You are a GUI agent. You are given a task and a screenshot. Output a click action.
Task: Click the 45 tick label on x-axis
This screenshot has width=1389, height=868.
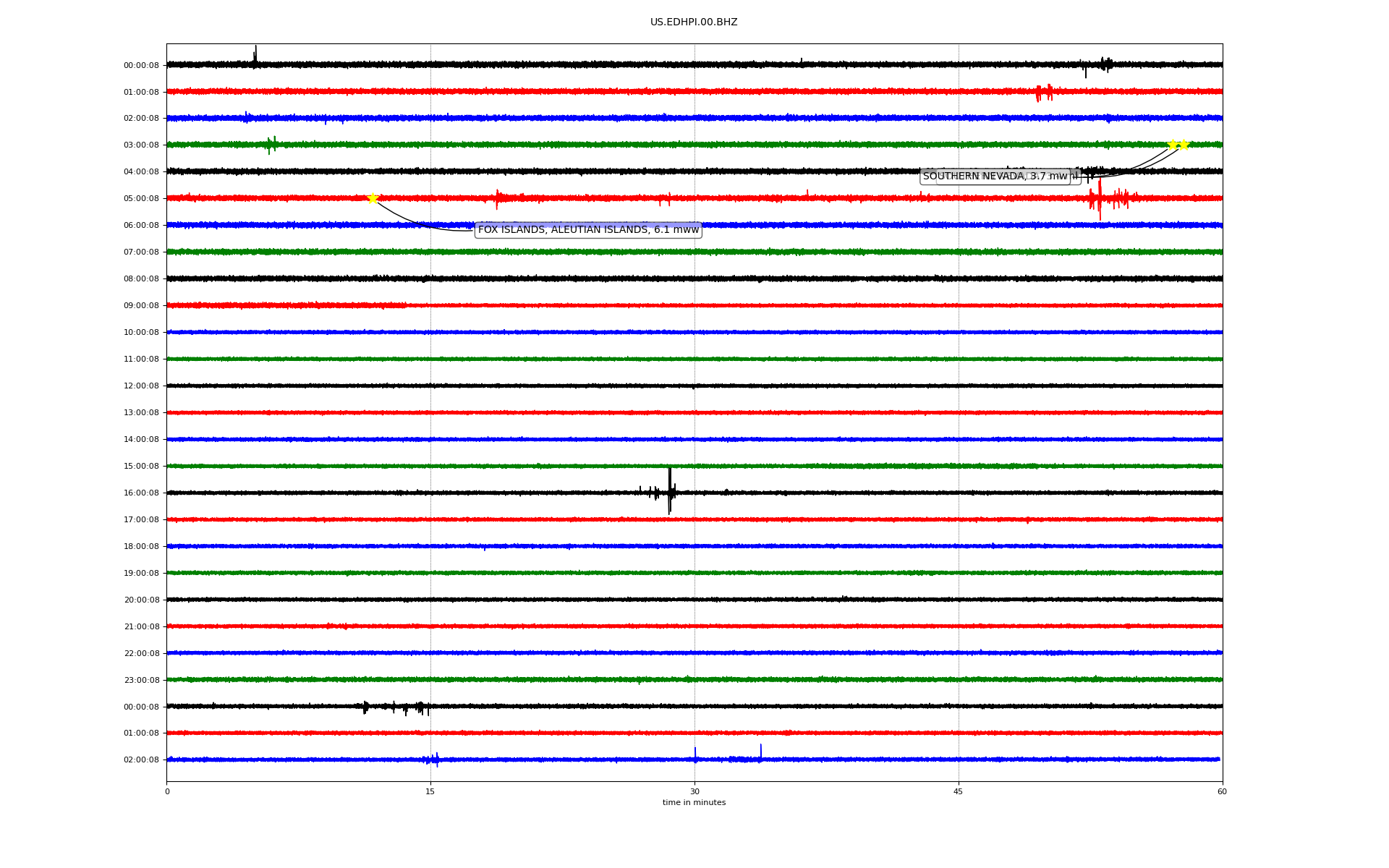coord(958,791)
